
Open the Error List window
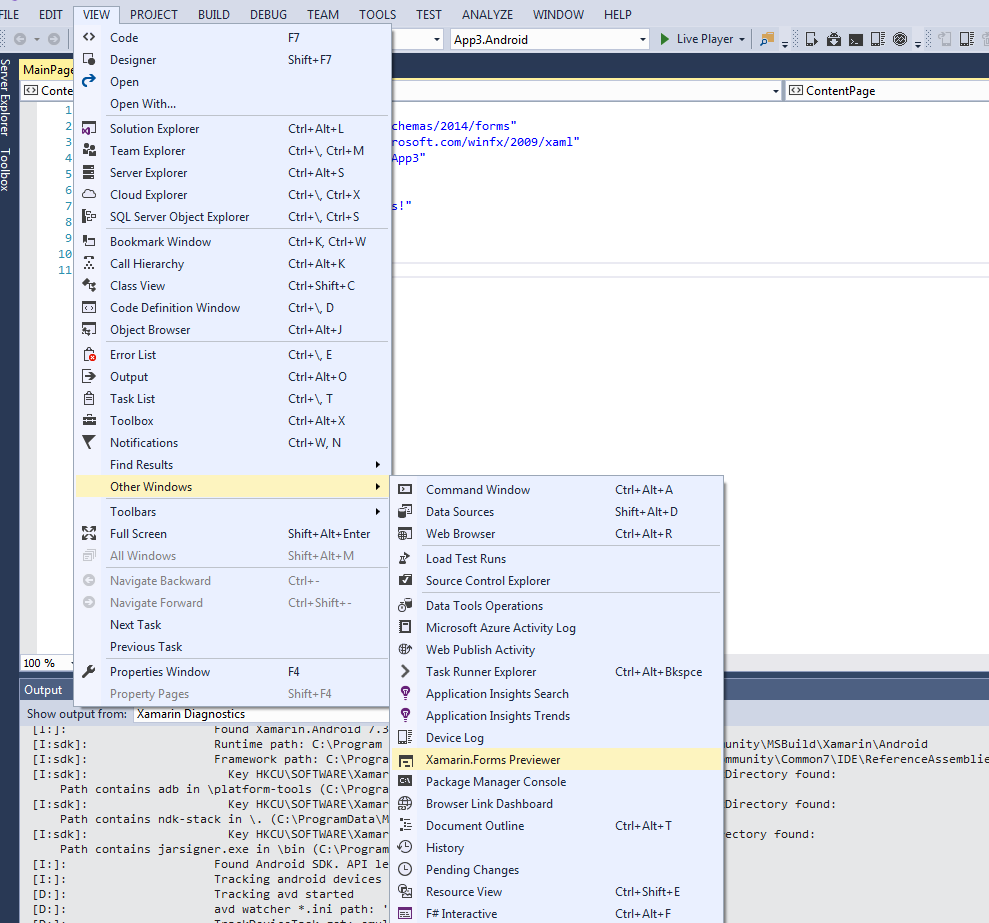tap(130, 354)
